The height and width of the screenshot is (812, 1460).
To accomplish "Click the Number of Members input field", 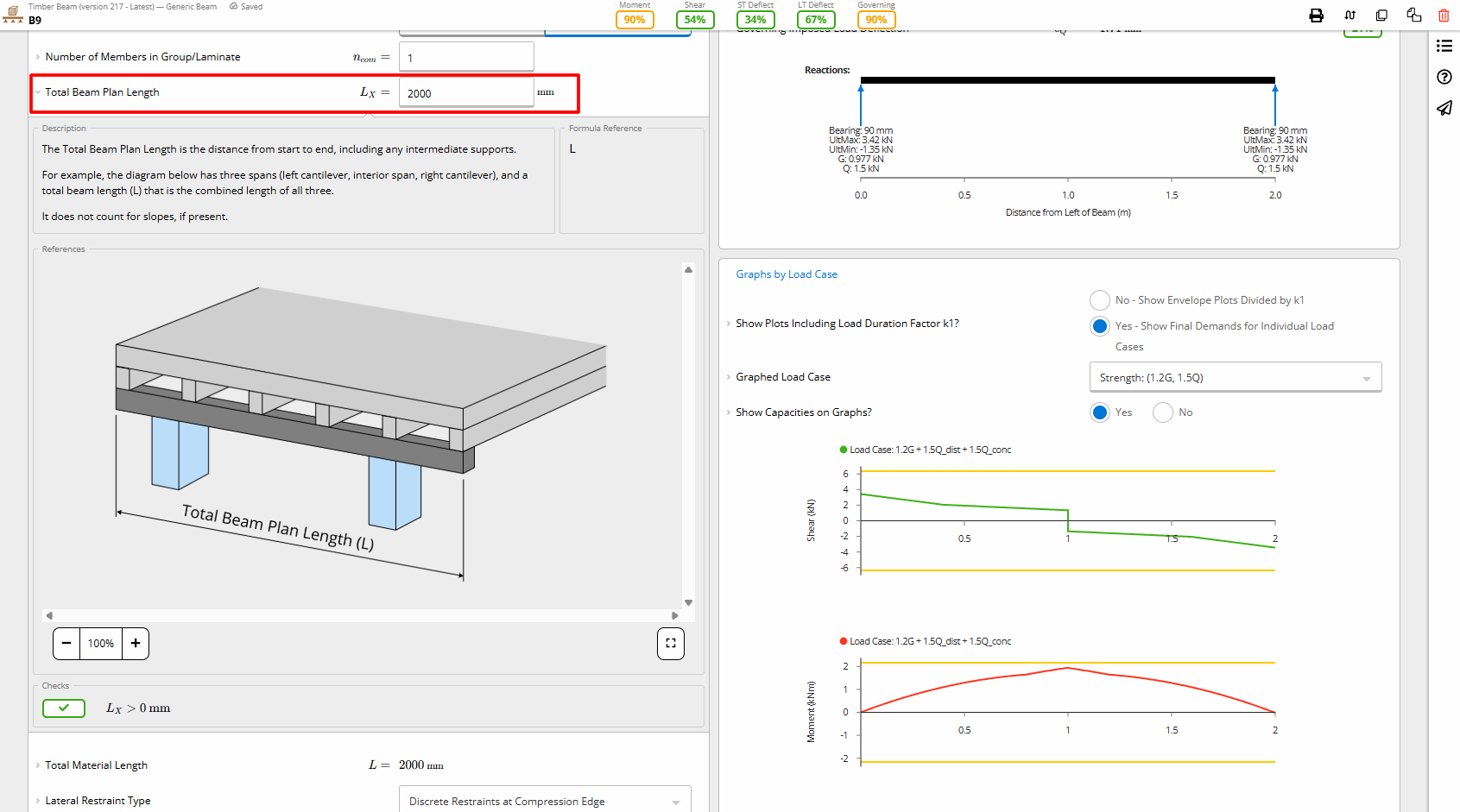I will click(x=466, y=57).
